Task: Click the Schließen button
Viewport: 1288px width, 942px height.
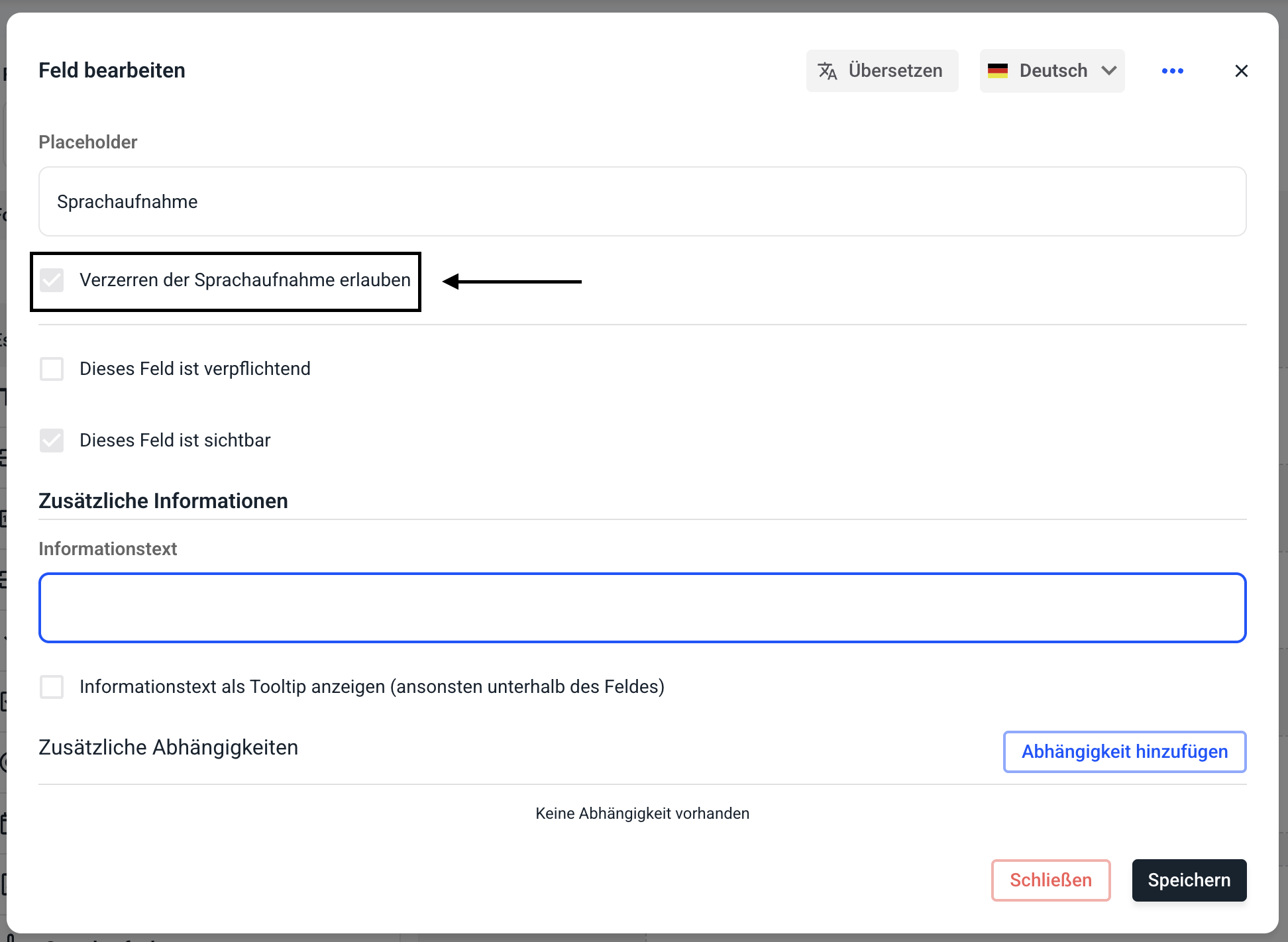Action: (1050, 880)
